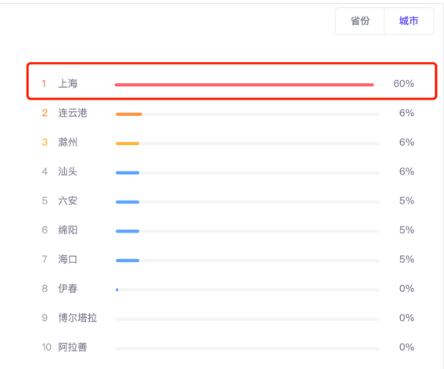This screenshot has height=369, width=444.
Task: Select the 伊春 city label
Action: coord(68,288)
